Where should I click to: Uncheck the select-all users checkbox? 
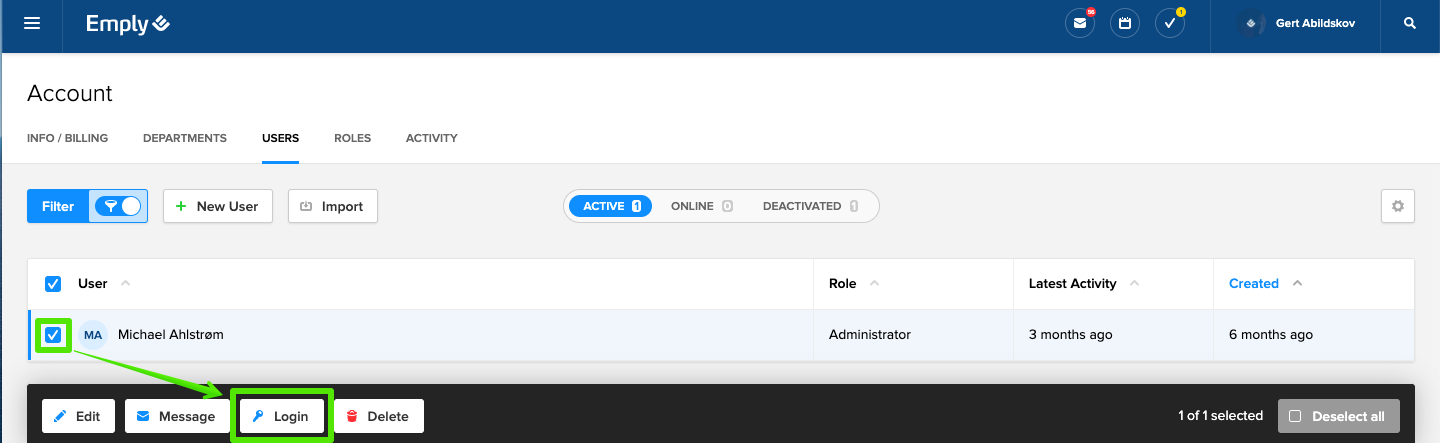point(54,284)
